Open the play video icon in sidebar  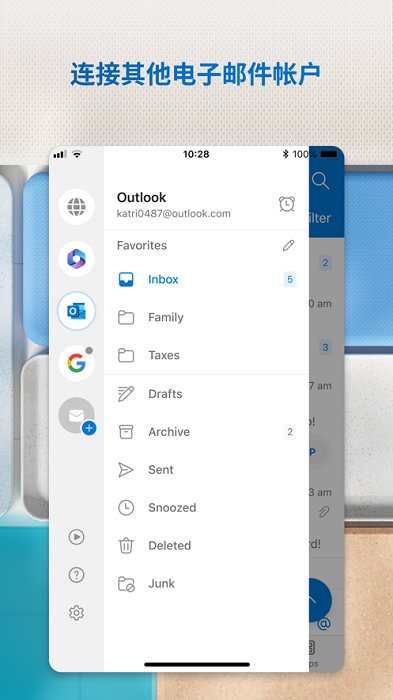pyautogui.click(x=76, y=537)
